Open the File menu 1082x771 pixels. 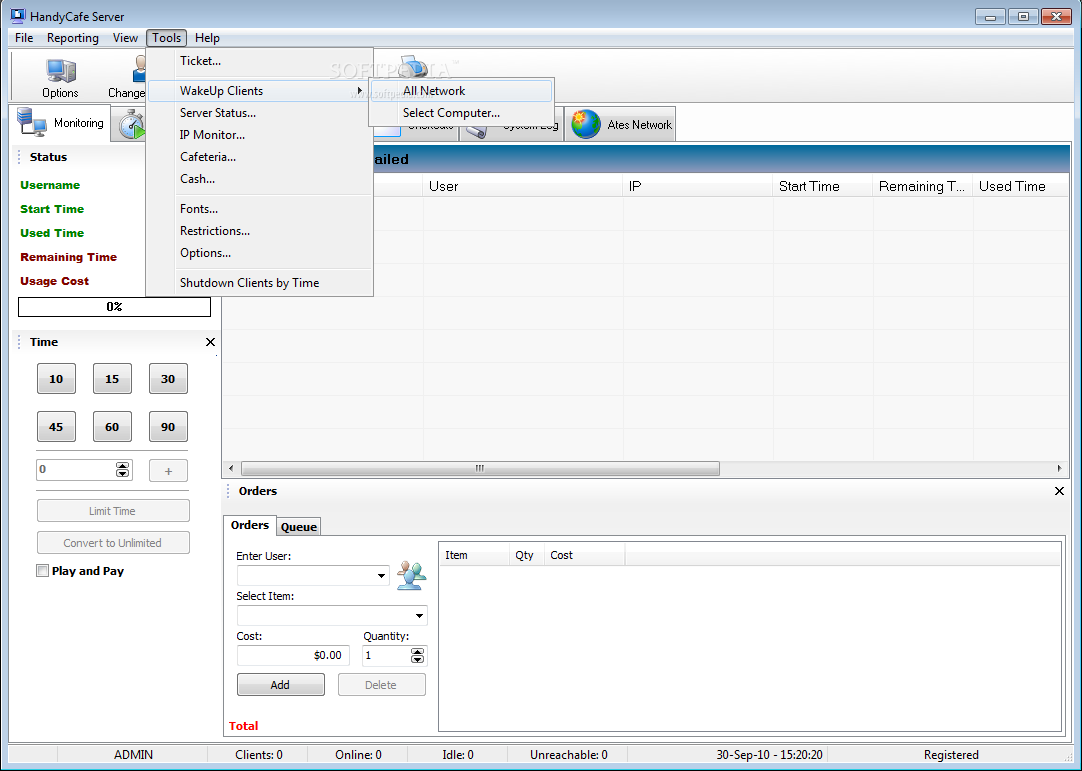pyautogui.click(x=24, y=38)
